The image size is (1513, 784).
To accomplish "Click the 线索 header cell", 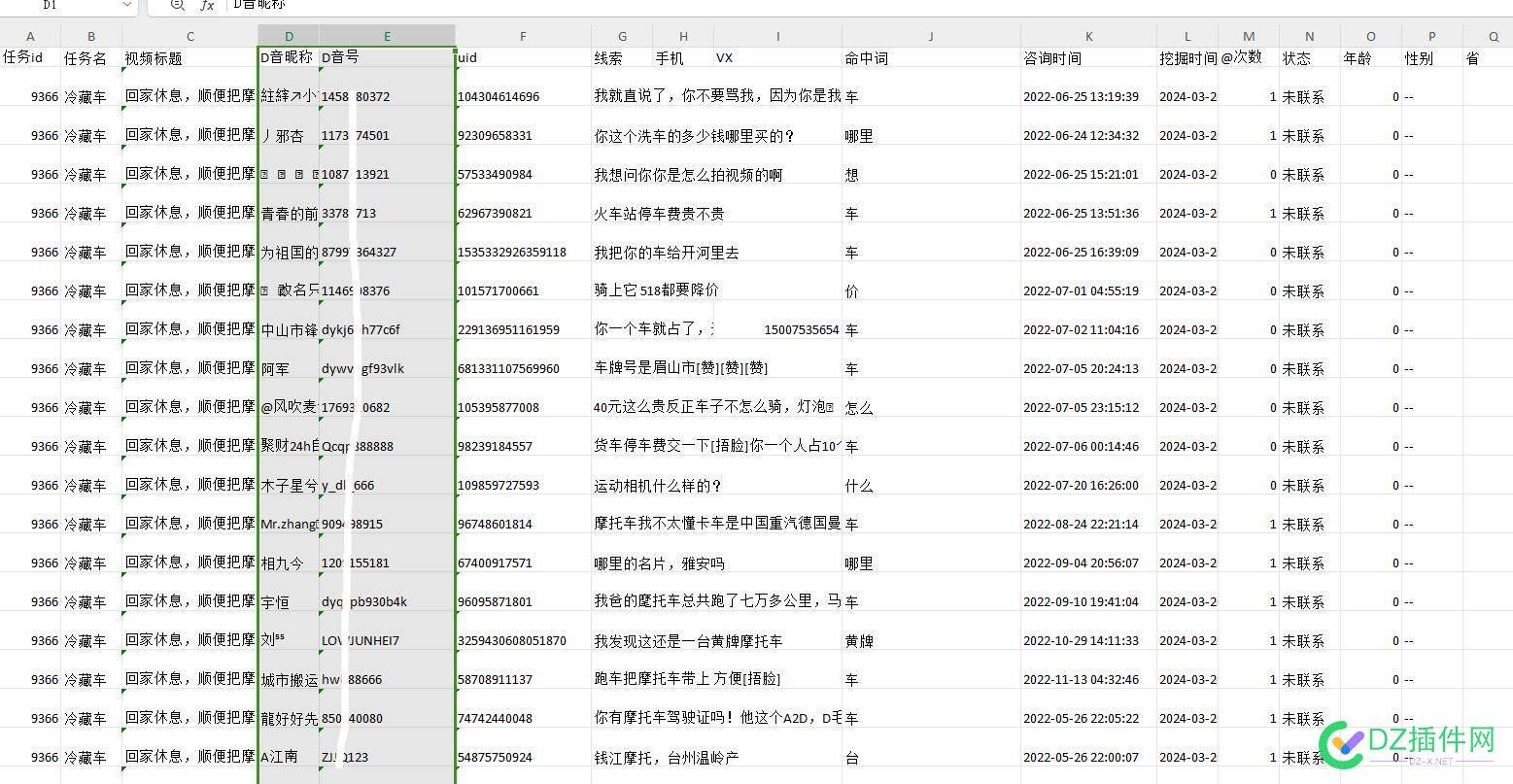I will coord(622,57).
